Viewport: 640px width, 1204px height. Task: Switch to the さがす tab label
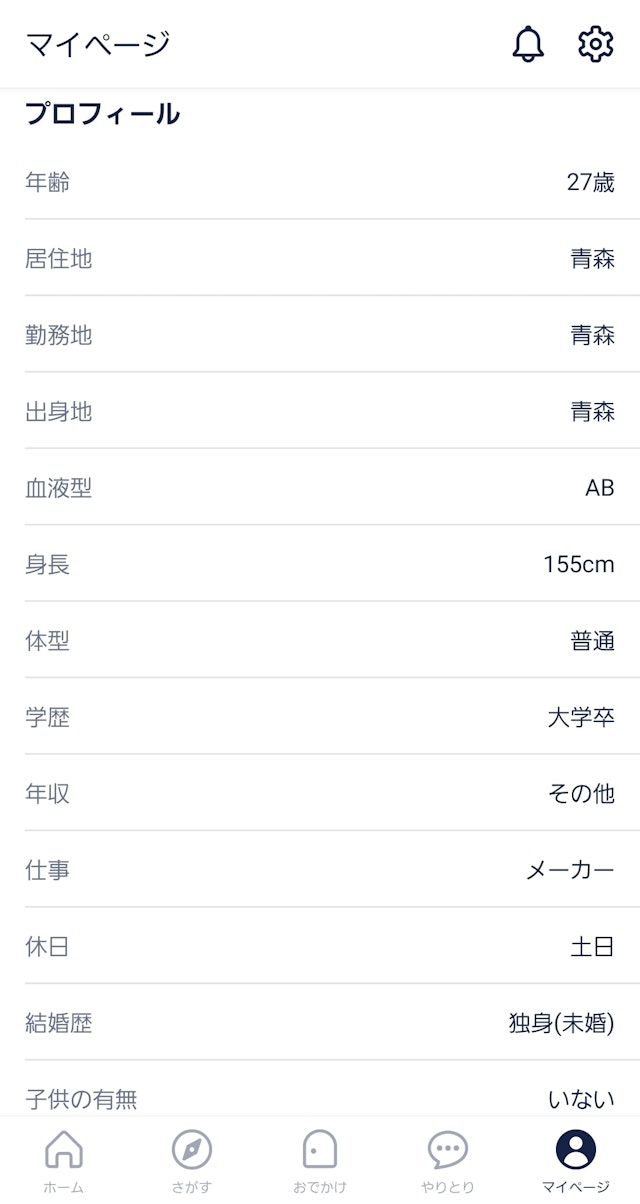(191, 1187)
